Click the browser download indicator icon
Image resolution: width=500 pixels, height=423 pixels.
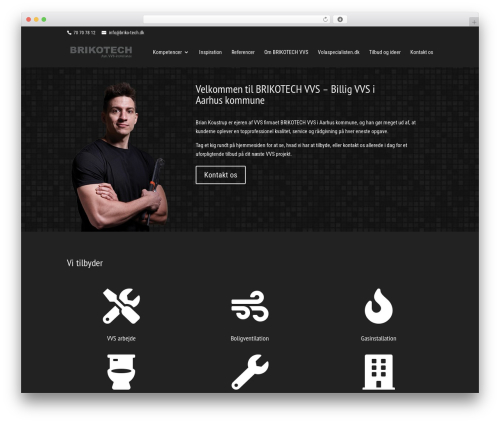click(340, 19)
